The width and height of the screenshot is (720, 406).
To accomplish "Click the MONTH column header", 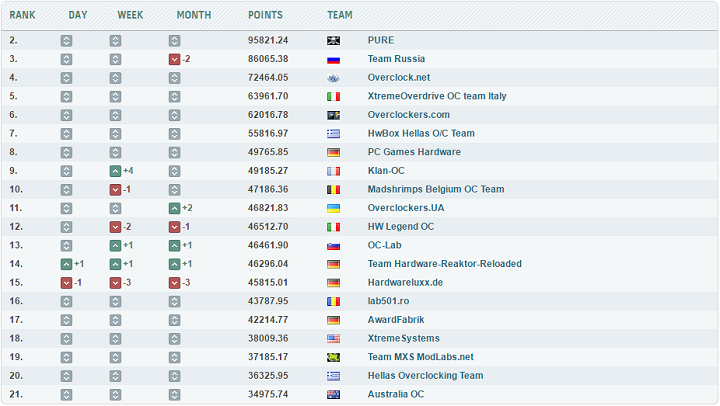I will coord(193,15).
